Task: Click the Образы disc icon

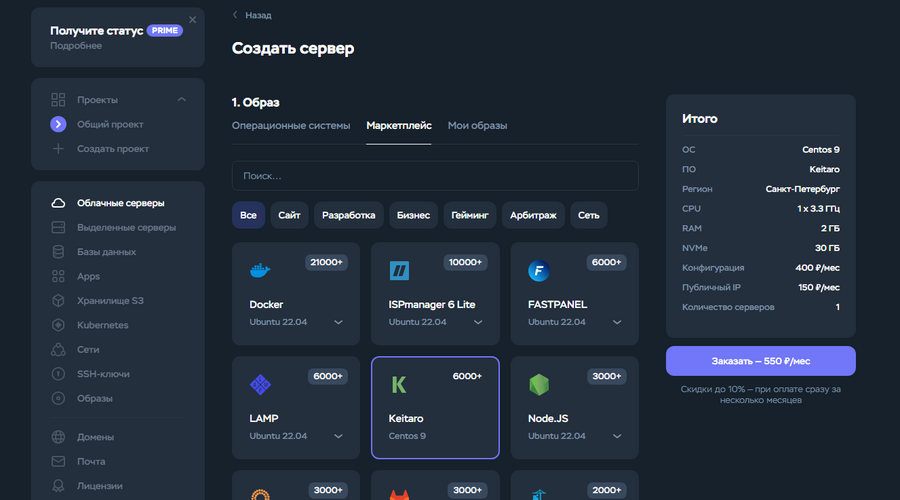Action: point(58,398)
